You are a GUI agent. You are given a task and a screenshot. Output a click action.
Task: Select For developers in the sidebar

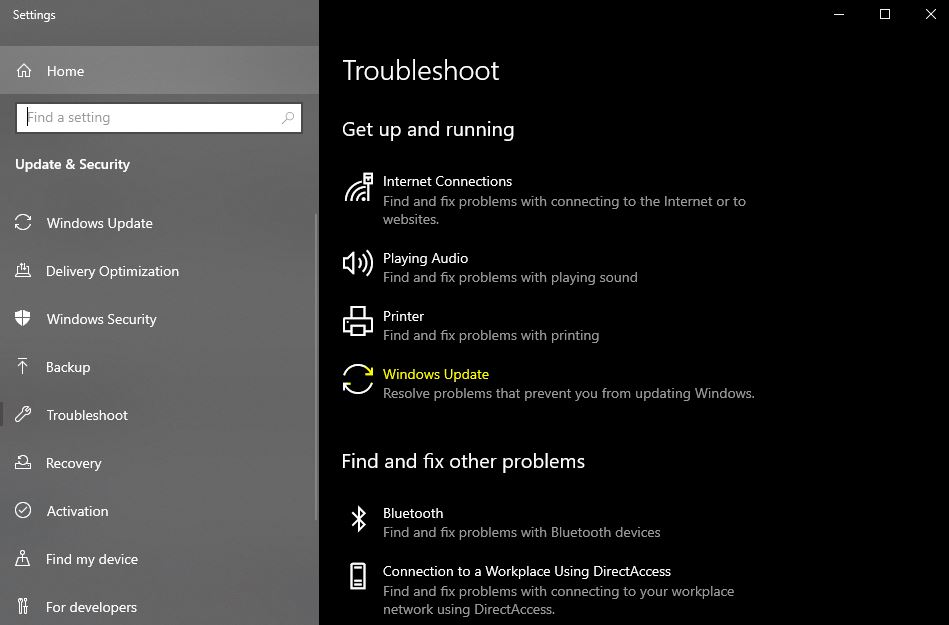point(91,607)
